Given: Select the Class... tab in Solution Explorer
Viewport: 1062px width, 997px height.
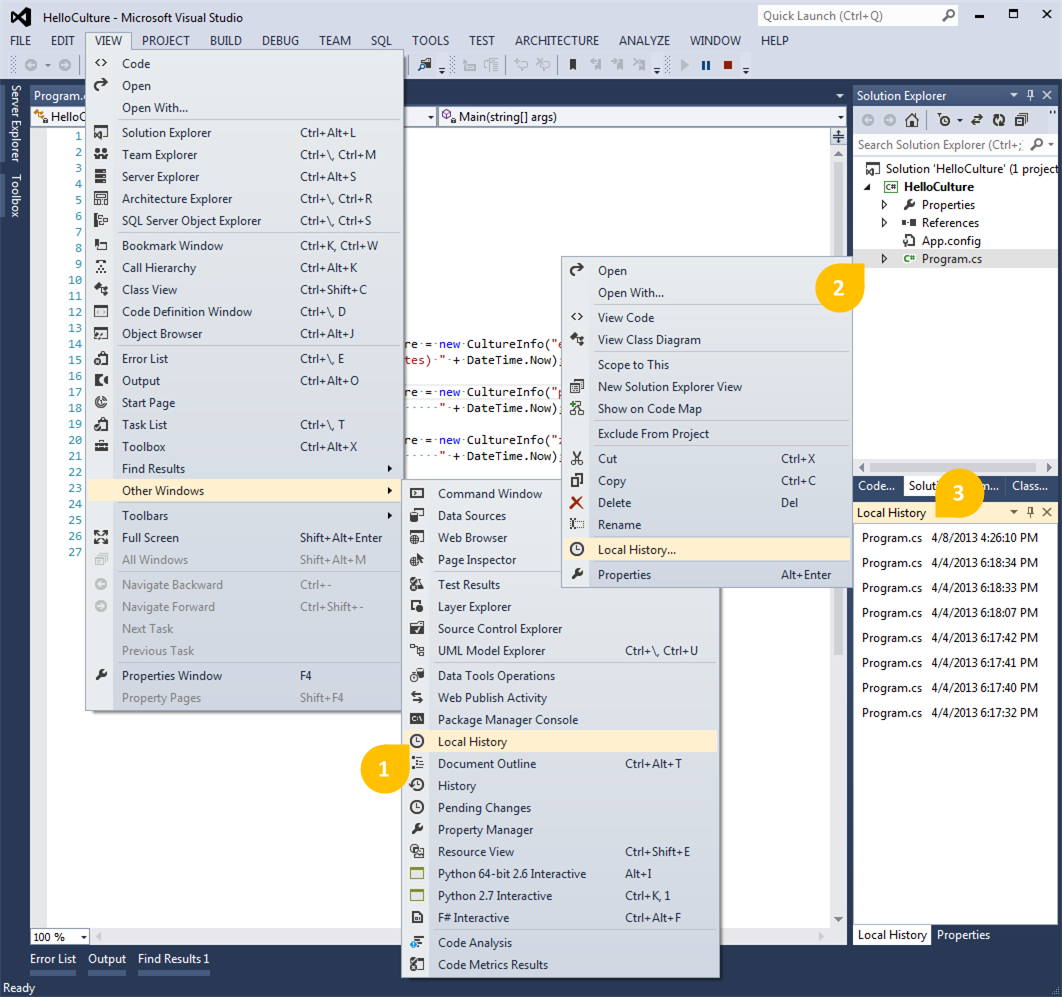Looking at the screenshot, I should (x=1029, y=486).
